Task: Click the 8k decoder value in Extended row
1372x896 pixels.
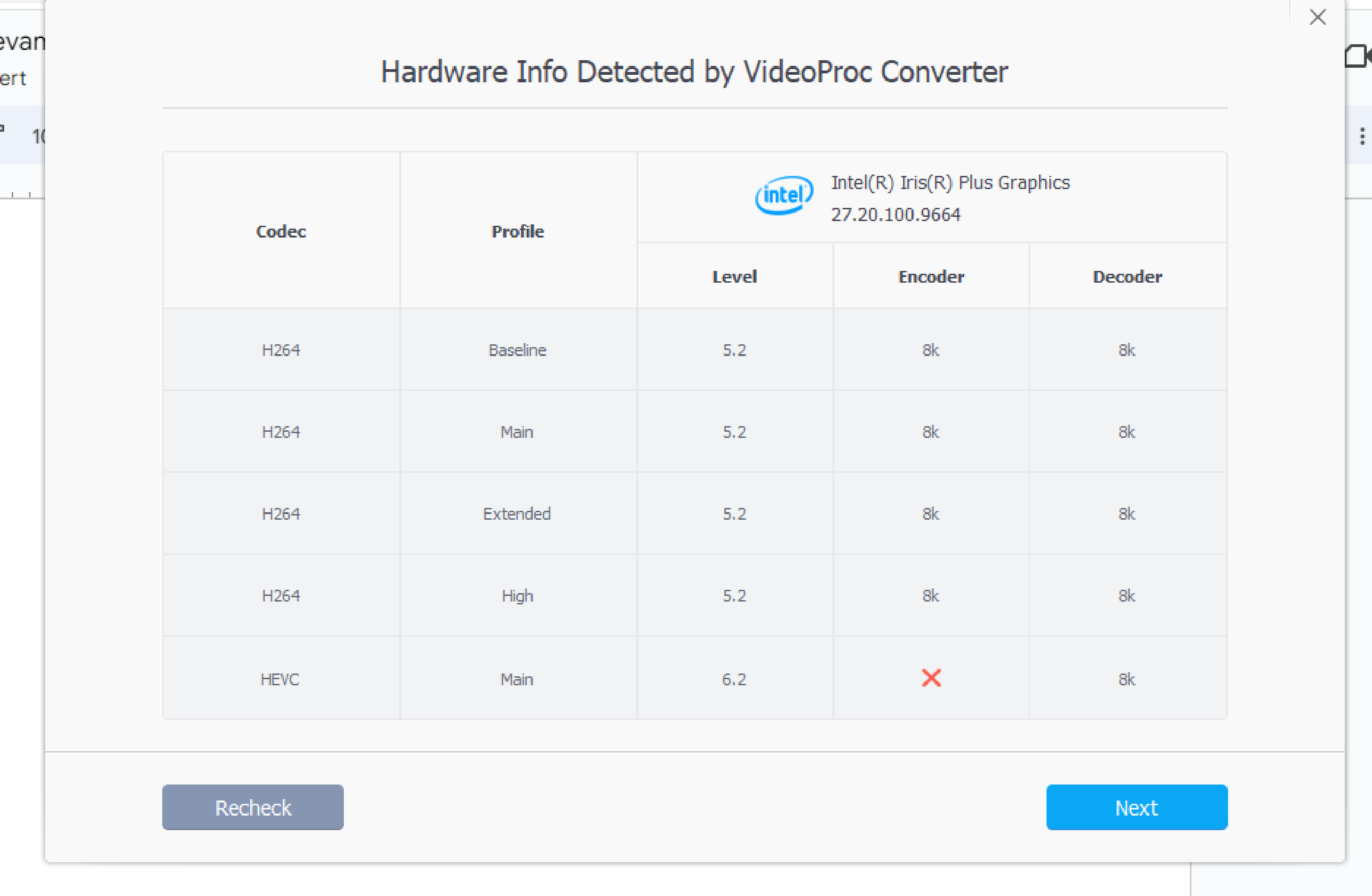Action: [1127, 514]
